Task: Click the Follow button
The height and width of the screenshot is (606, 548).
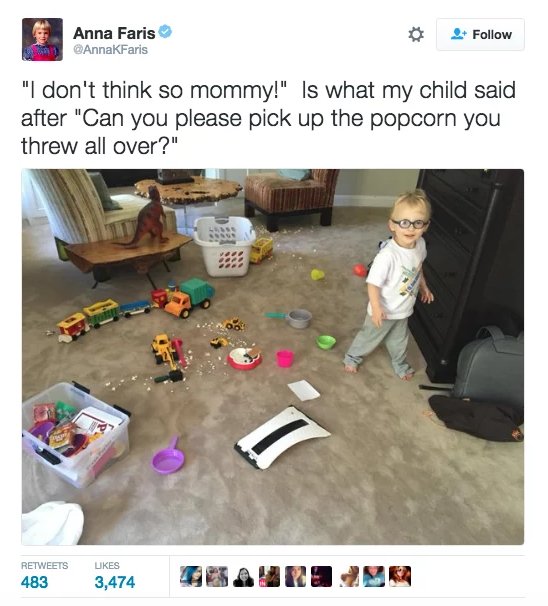Action: (480, 34)
